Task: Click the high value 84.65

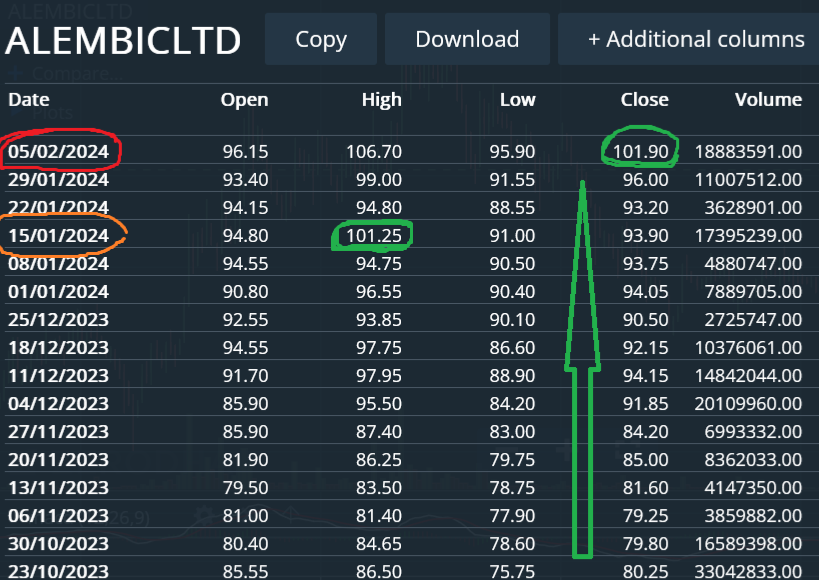Action: click(379, 544)
